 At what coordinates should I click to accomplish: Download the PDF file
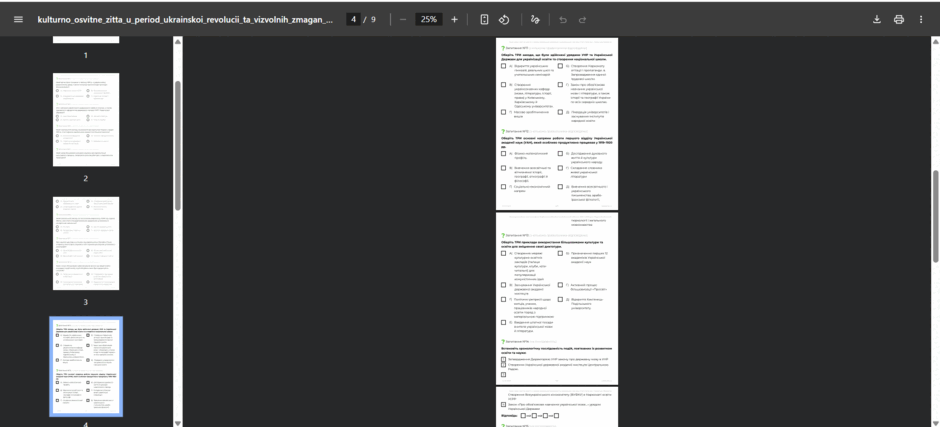click(x=876, y=19)
